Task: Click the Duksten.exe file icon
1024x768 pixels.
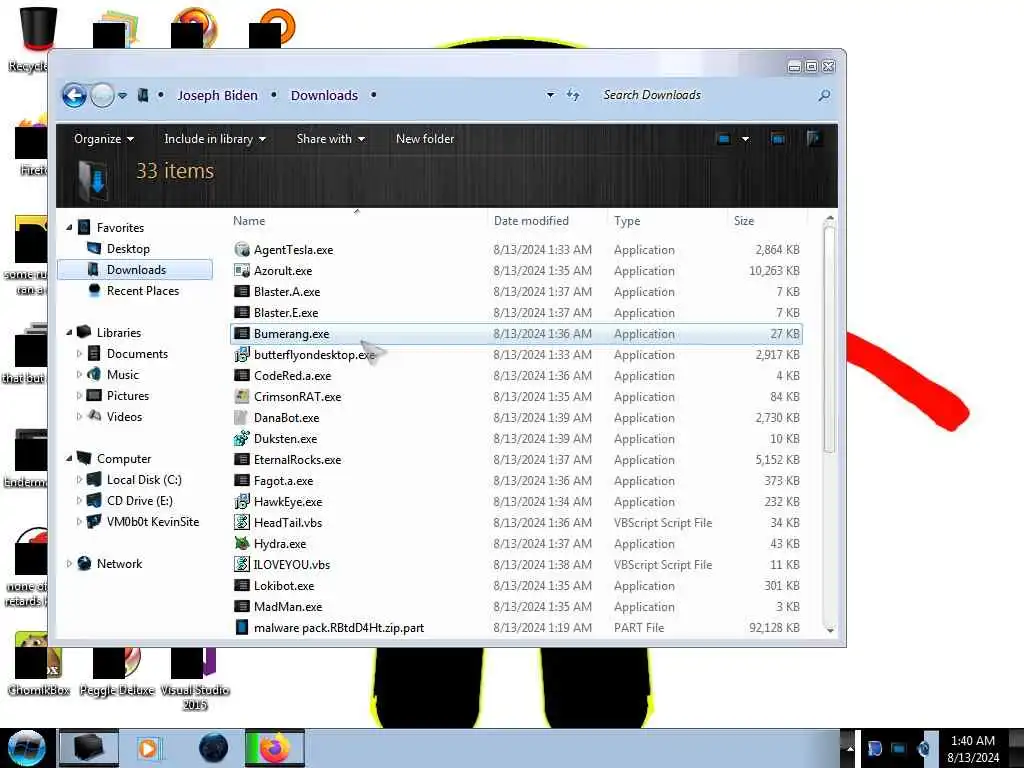Action: coord(242,438)
